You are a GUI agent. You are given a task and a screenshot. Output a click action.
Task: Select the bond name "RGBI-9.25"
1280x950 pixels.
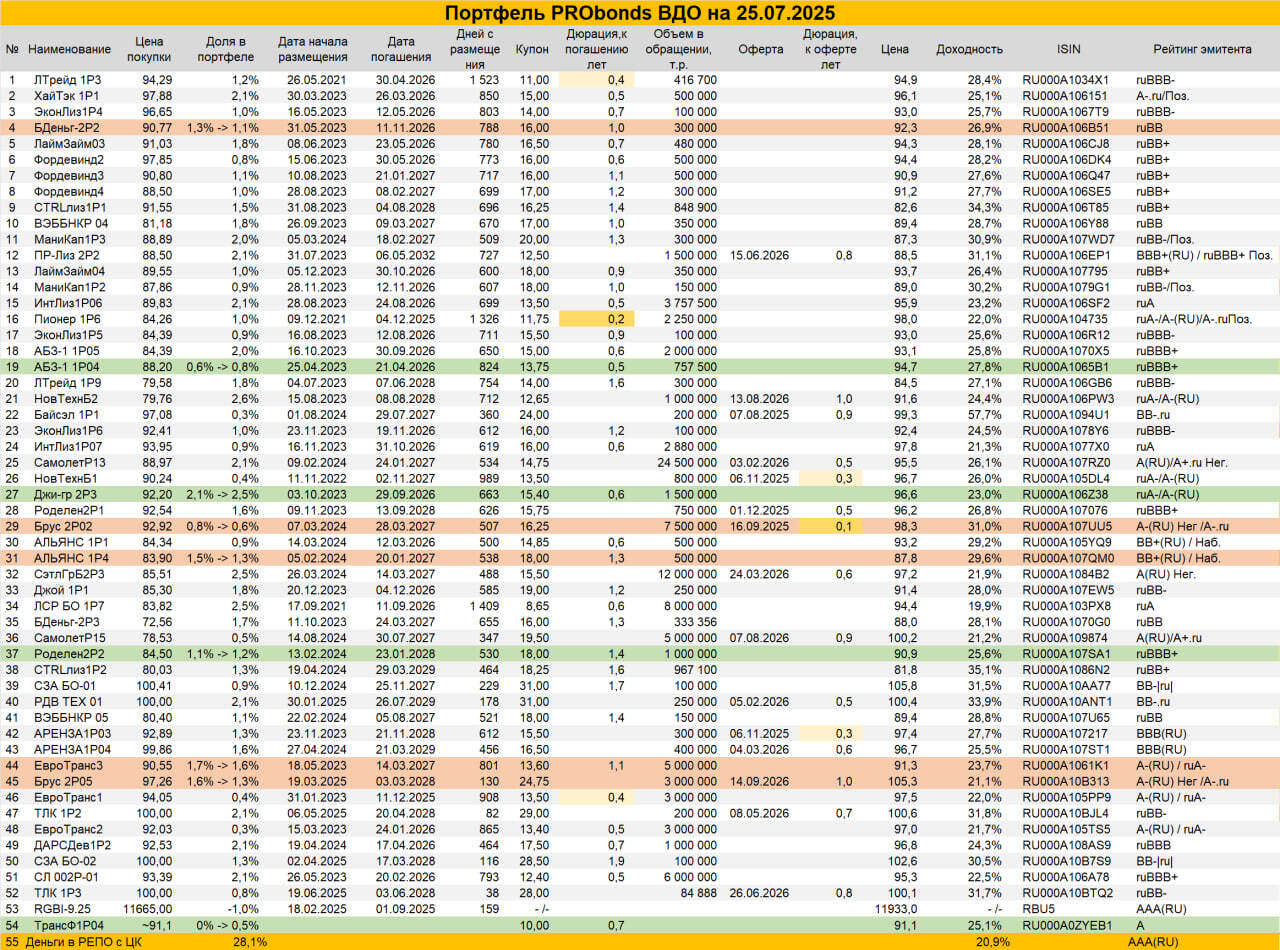click(x=60, y=909)
